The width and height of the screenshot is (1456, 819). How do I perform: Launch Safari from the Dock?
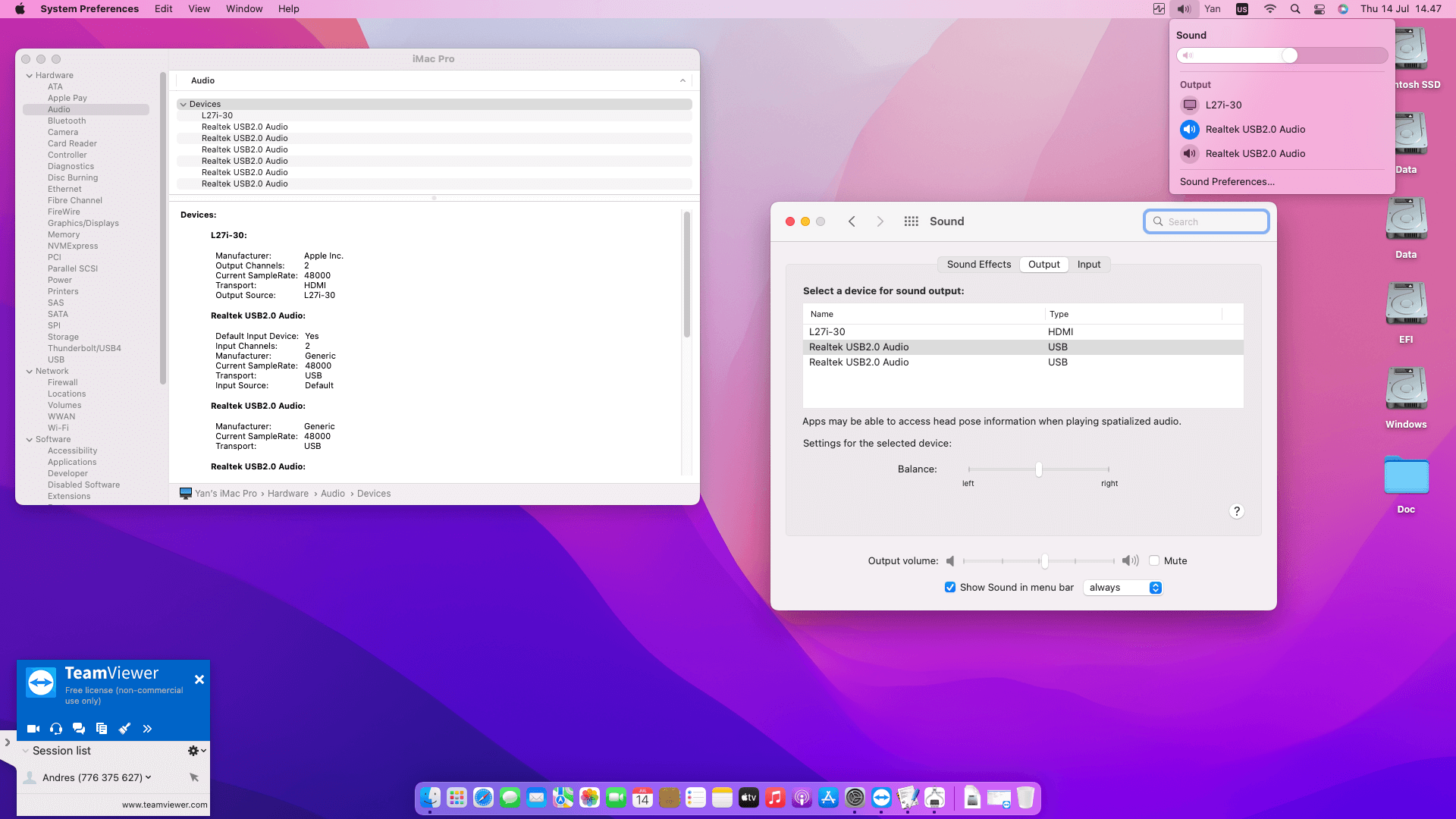pyautogui.click(x=483, y=798)
